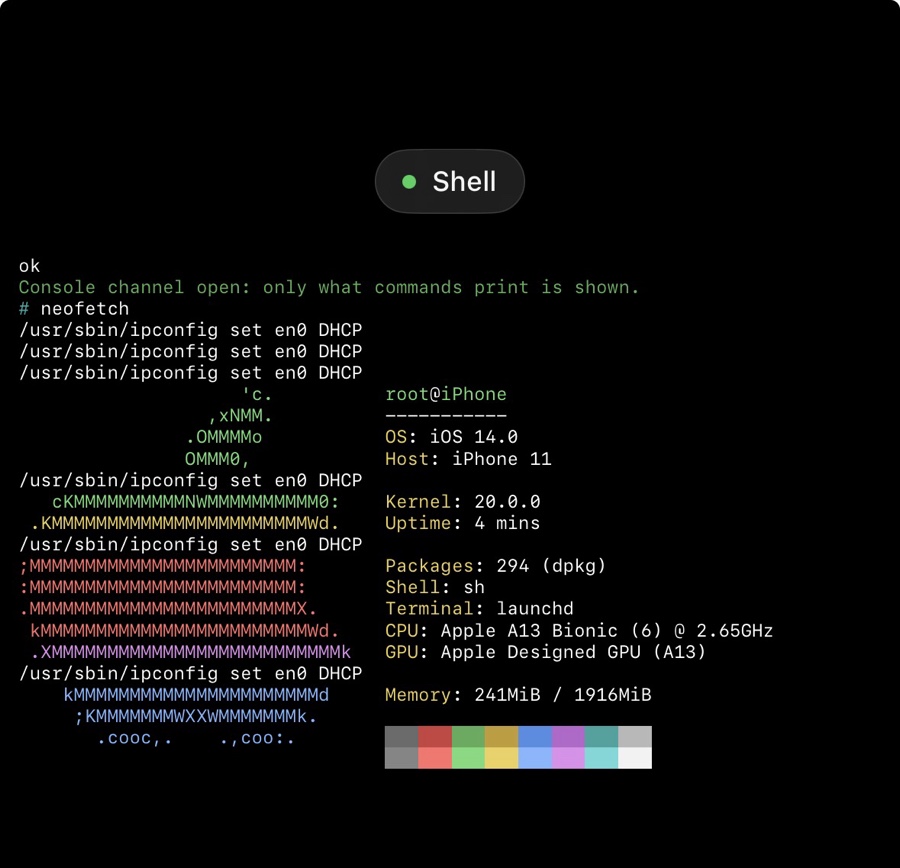Click the "root@iPhone" title text
Screen dimensions: 900x868
pyautogui.click(x=446, y=394)
